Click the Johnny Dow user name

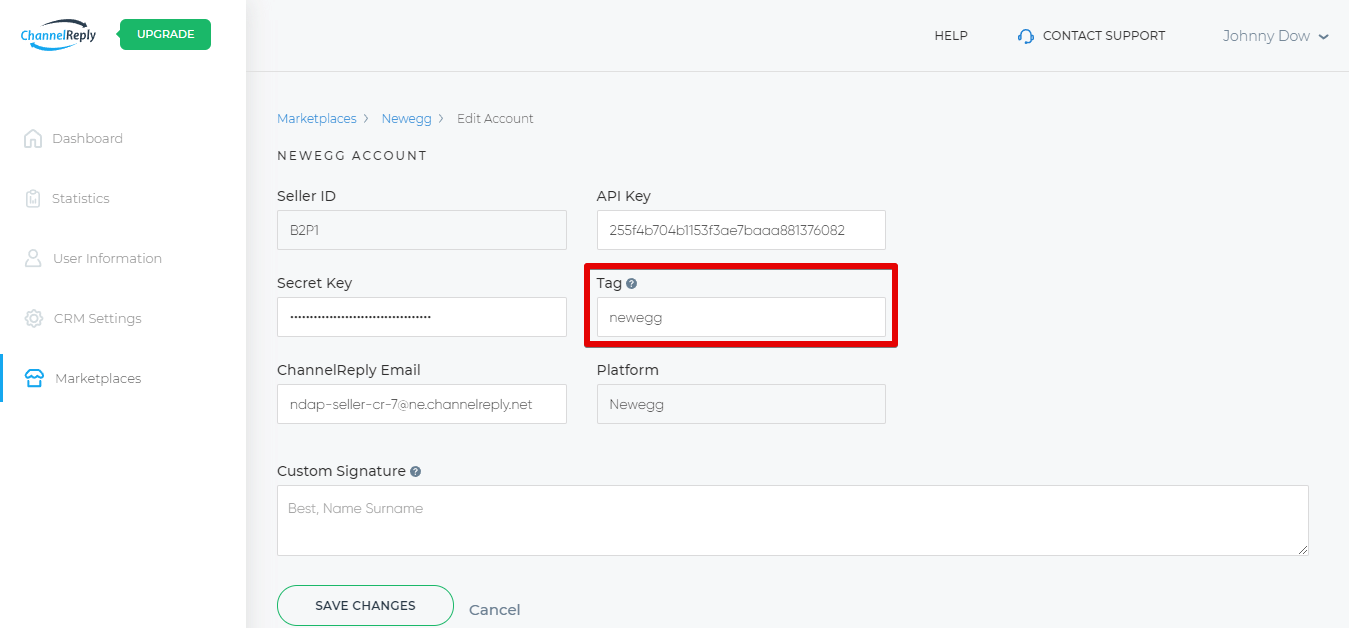pyautogui.click(x=1266, y=36)
